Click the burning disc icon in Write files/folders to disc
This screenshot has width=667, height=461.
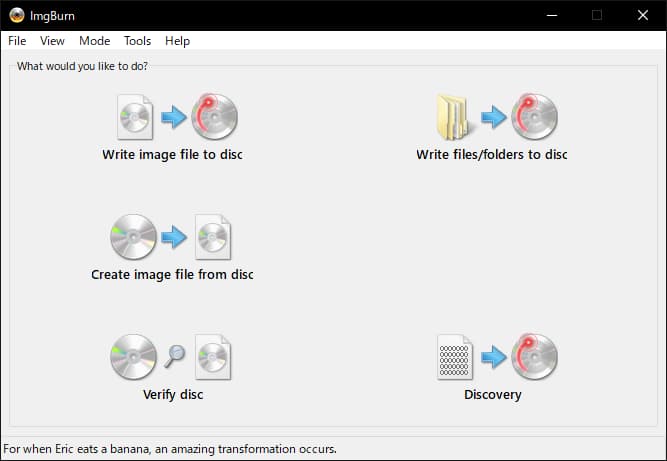534,117
